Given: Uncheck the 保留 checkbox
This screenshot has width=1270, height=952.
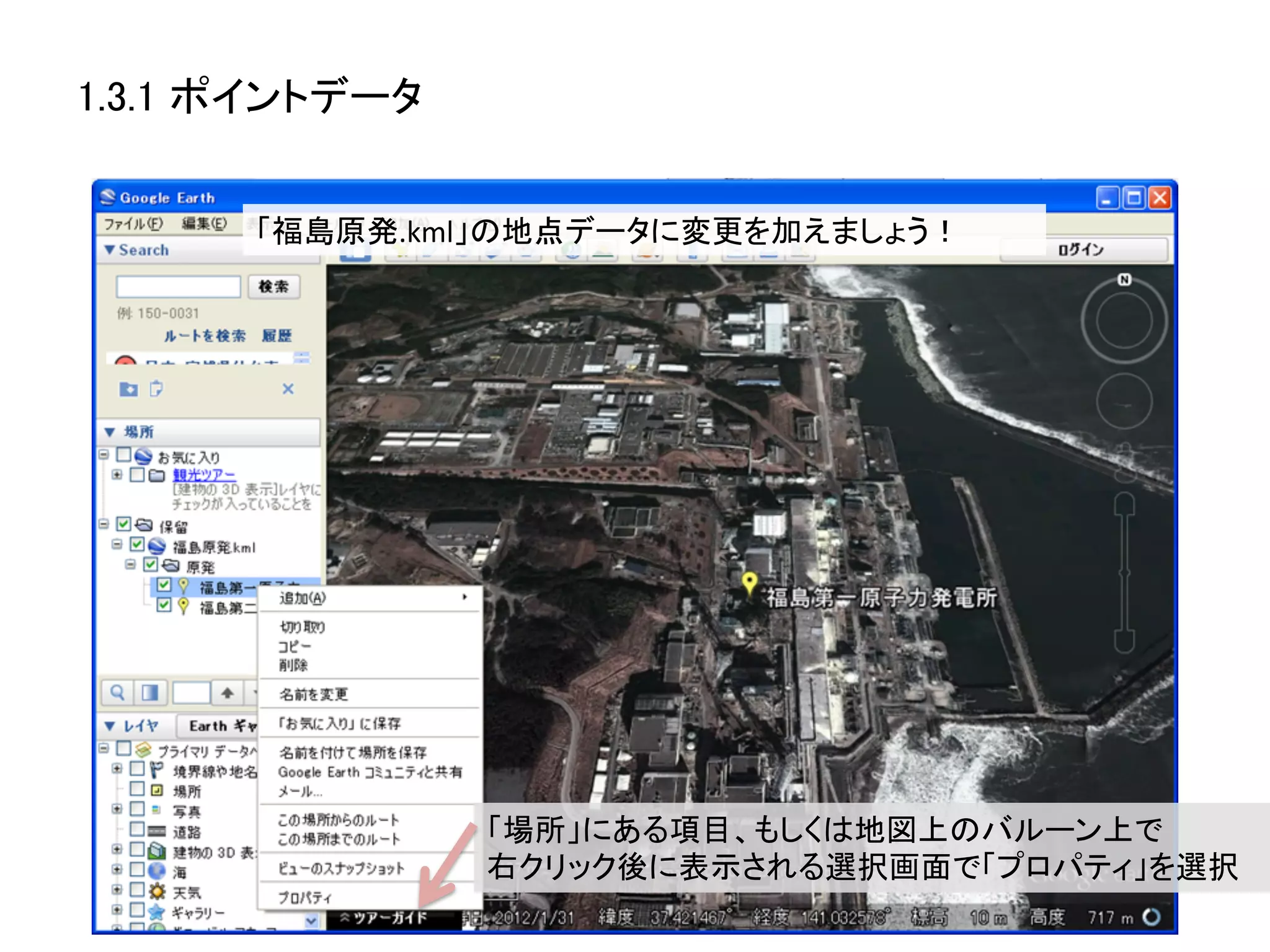Looking at the screenshot, I should tap(123, 524).
